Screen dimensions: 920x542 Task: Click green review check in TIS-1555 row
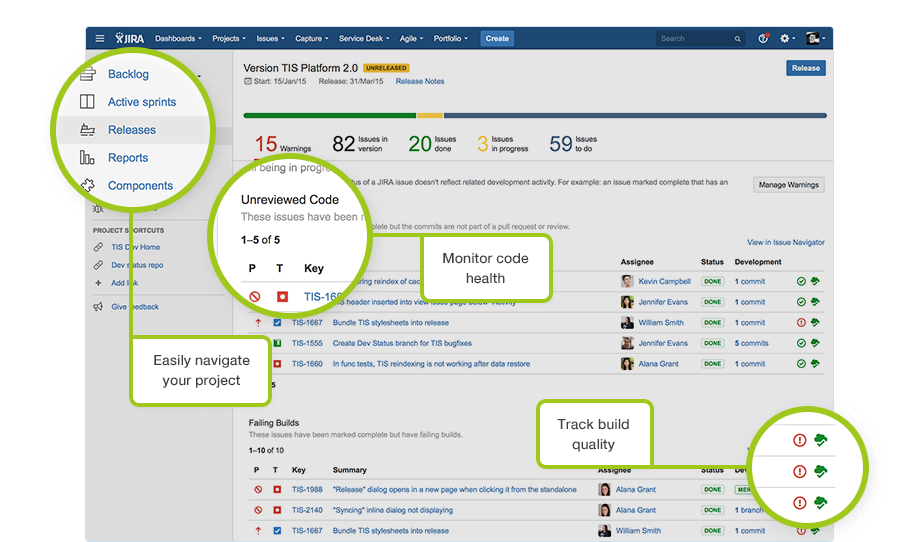point(801,343)
